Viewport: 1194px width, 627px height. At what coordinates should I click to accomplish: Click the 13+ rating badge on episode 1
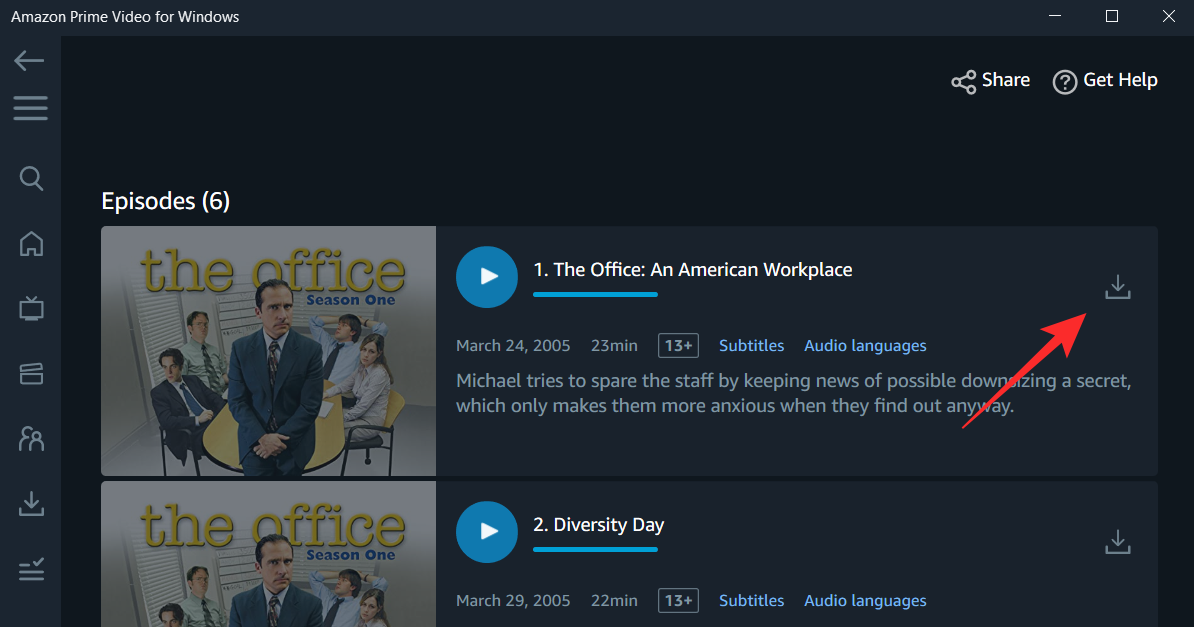[x=678, y=346]
